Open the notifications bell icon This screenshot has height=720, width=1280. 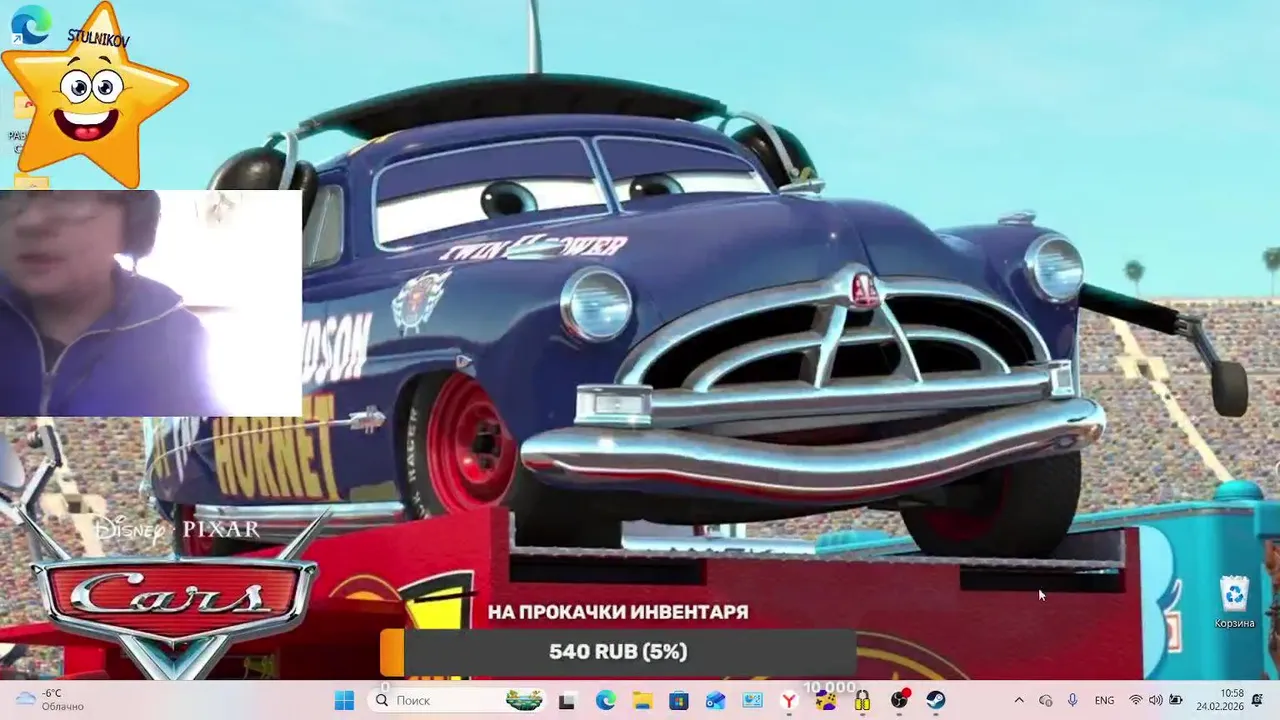click(1257, 701)
